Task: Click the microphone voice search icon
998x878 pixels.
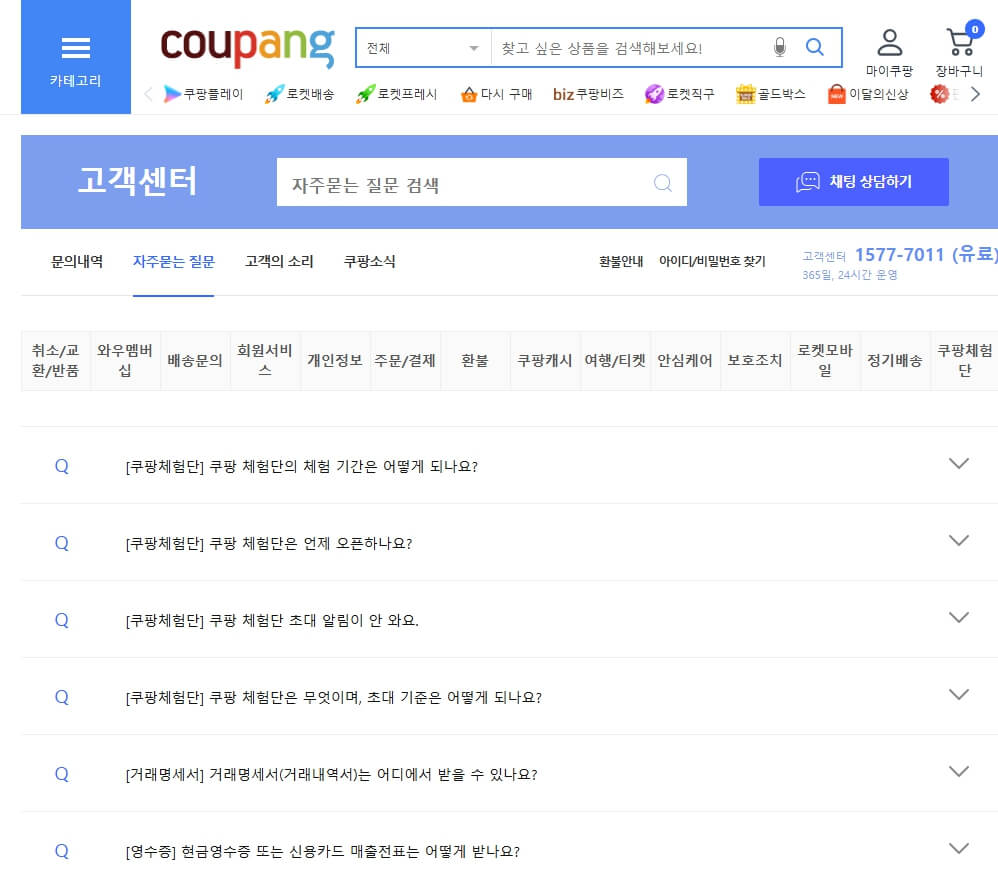Action: [780, 47]
